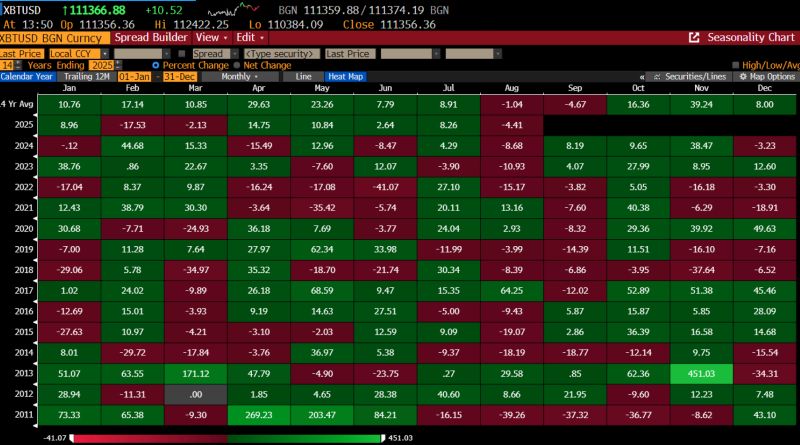Click the left Last Price field
This screenshot has height=445, width=800.
pos(21,54)
